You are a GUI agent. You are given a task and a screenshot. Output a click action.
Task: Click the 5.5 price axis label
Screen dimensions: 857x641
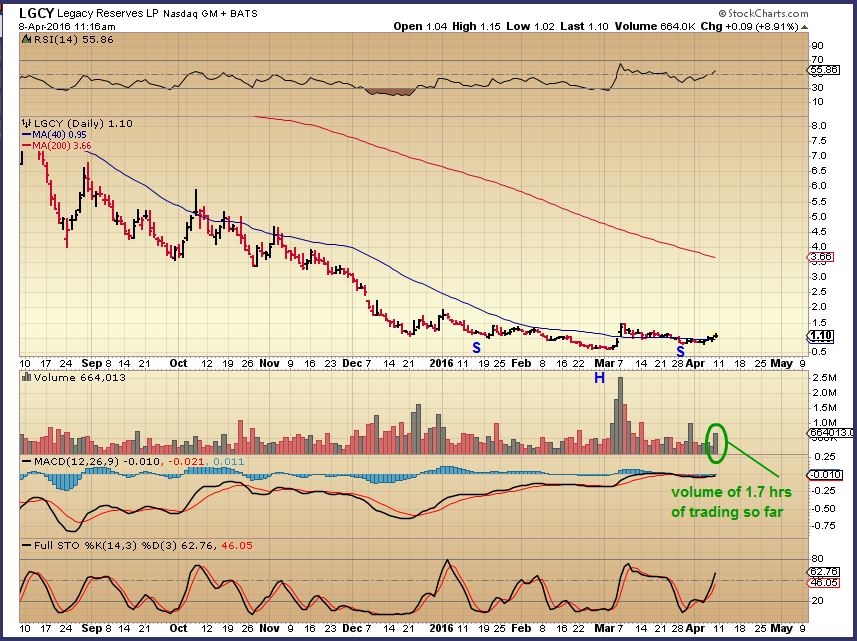(x=819, y=201)
